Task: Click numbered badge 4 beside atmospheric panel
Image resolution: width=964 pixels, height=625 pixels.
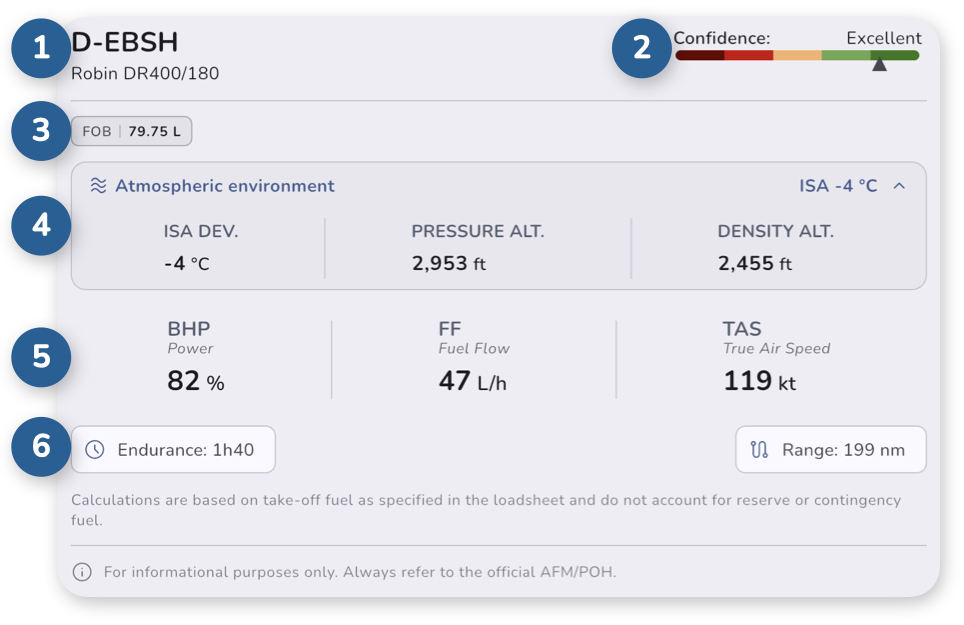Action: tap(41, 226)
